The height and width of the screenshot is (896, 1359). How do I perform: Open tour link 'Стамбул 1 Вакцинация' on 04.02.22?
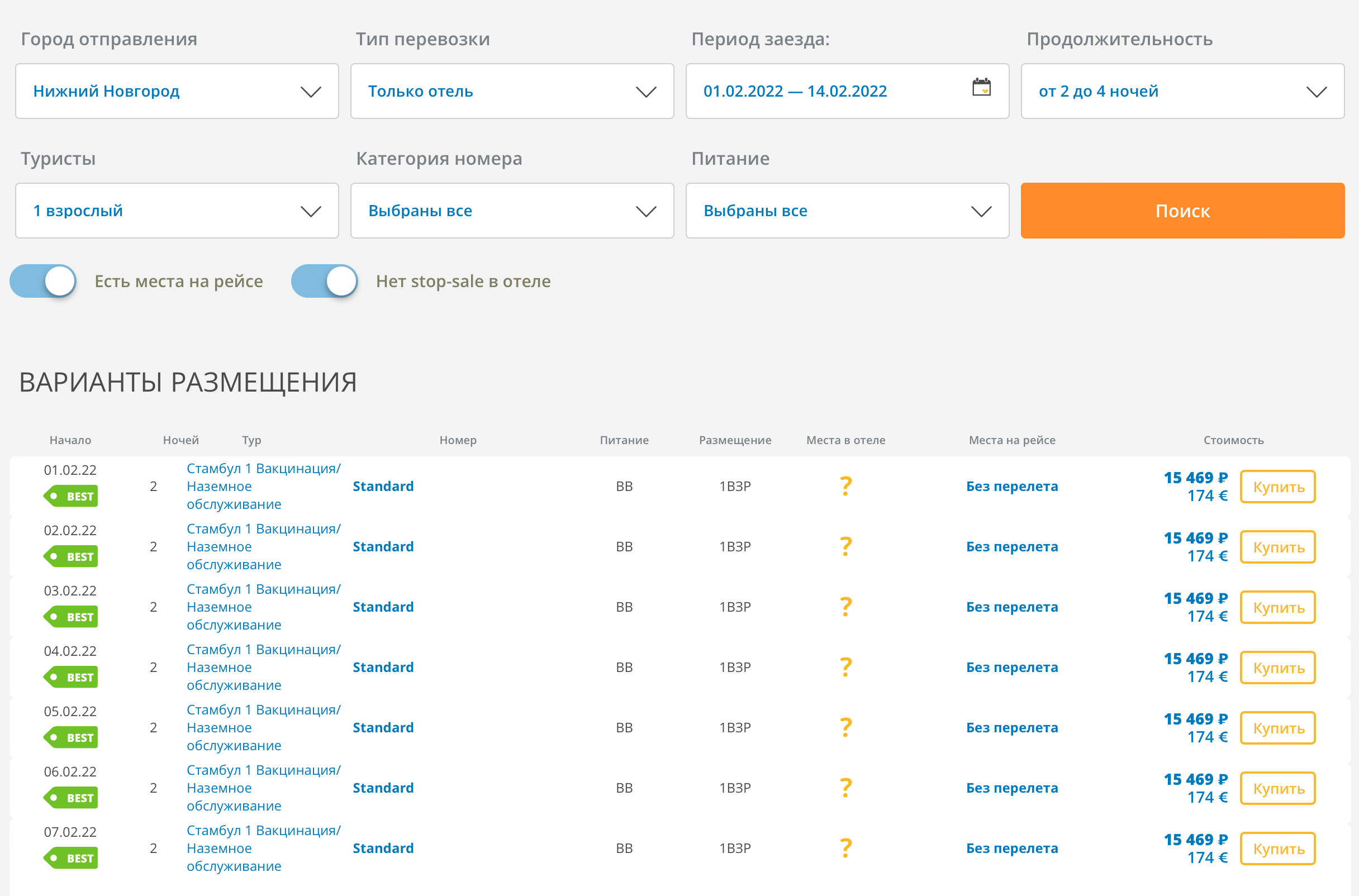(x=263, y=668)
